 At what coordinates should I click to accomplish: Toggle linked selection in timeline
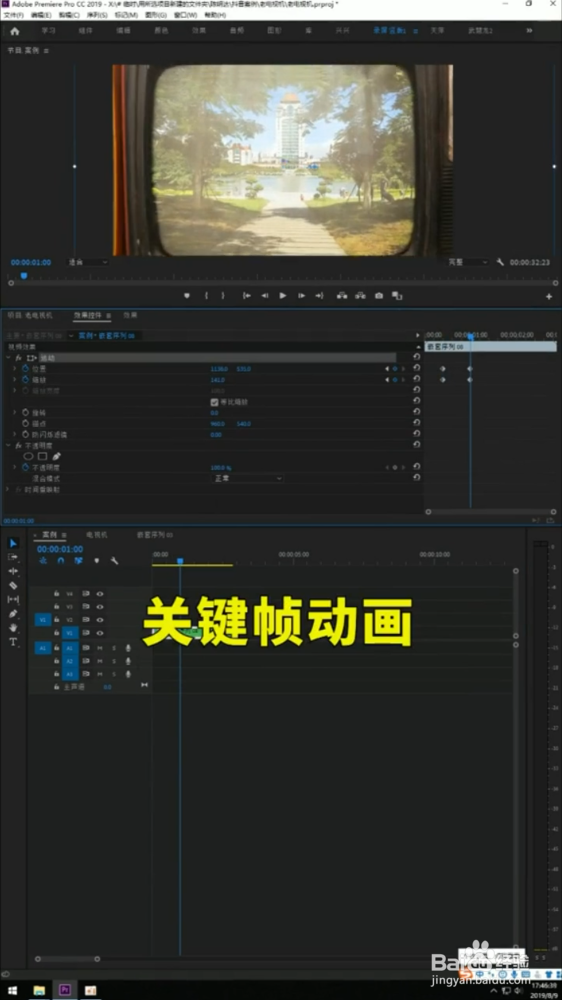[x=78, y=561]
